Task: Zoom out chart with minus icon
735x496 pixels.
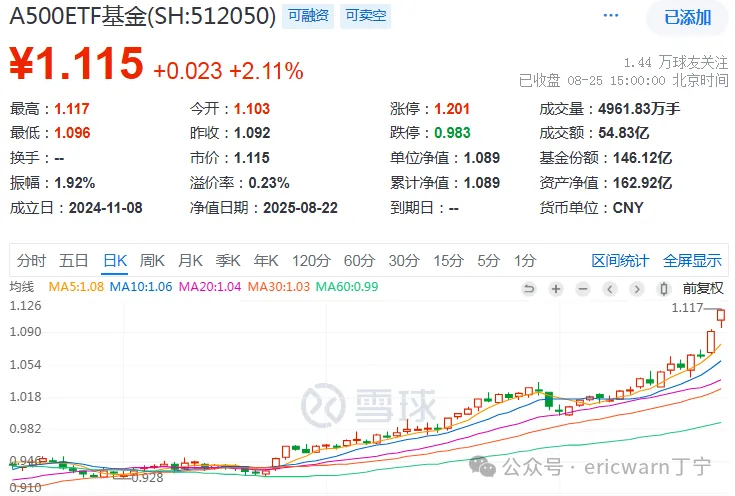Action: tap(583, 289)
